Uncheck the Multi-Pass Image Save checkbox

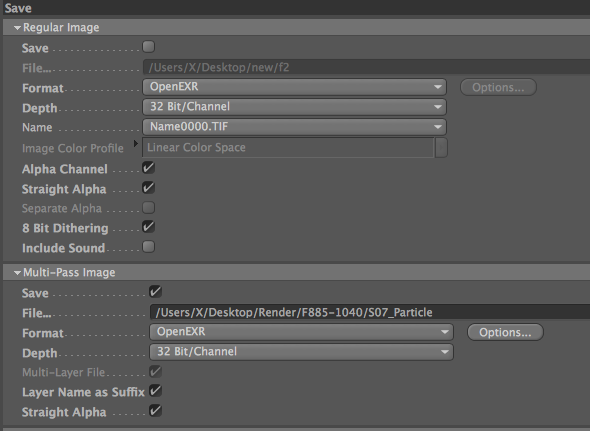(x=155, y=292)
